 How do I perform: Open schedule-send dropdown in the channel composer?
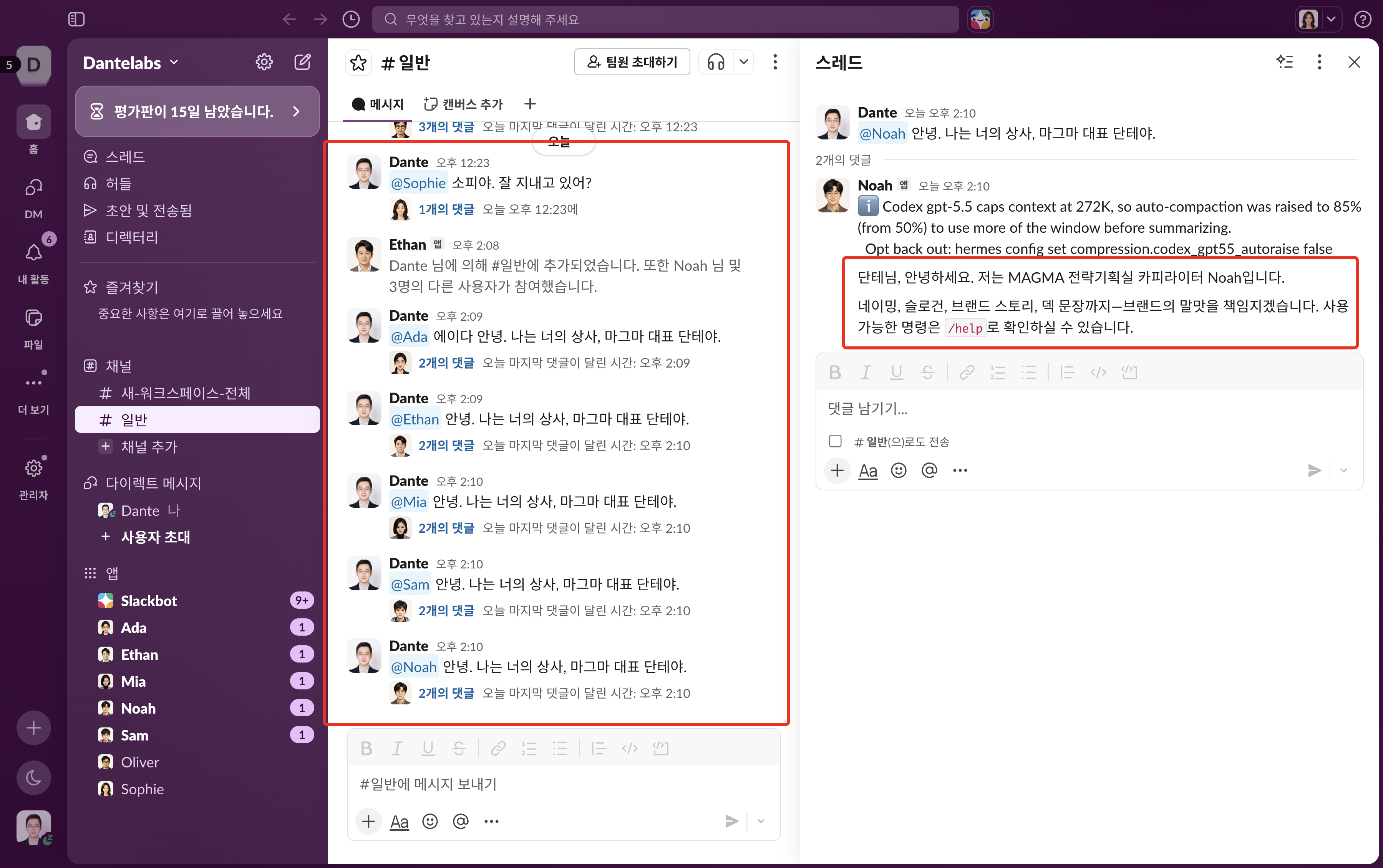[x=761, y=822]
